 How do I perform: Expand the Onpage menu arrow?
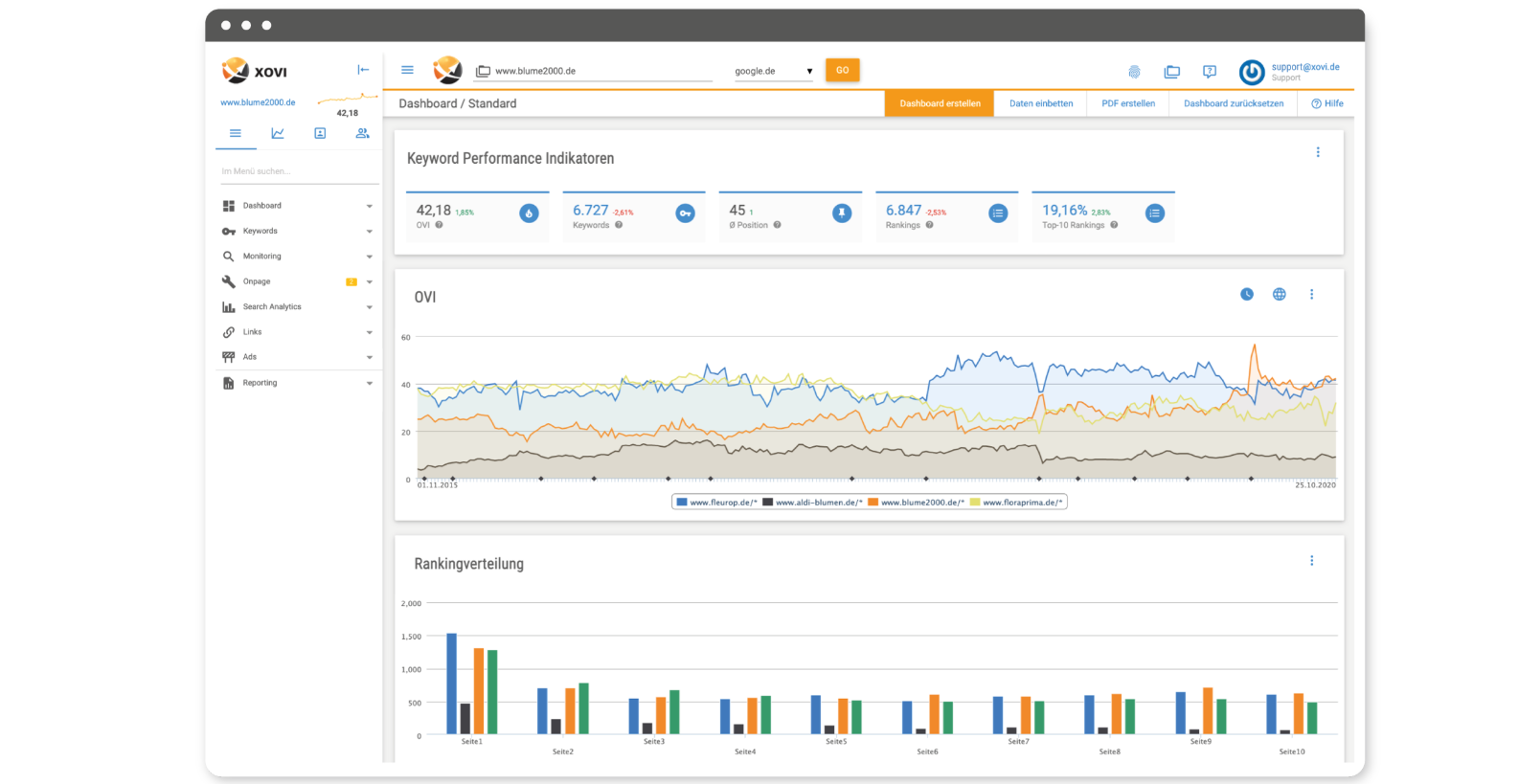coord(370,282)
